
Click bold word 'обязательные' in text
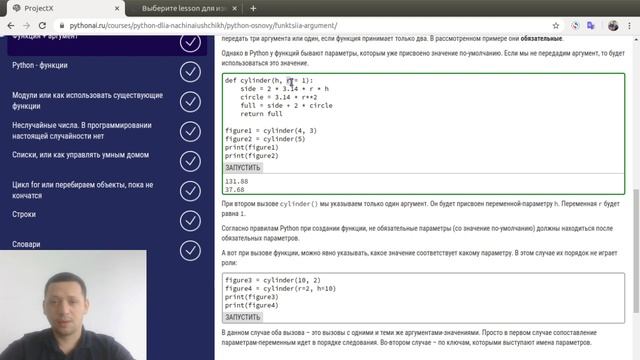coord(541,39)
